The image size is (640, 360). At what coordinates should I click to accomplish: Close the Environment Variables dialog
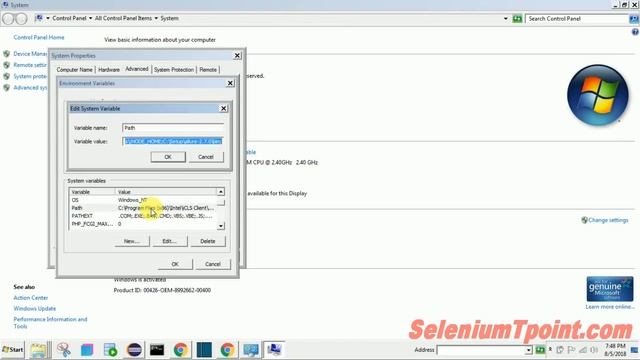[230, 83]
